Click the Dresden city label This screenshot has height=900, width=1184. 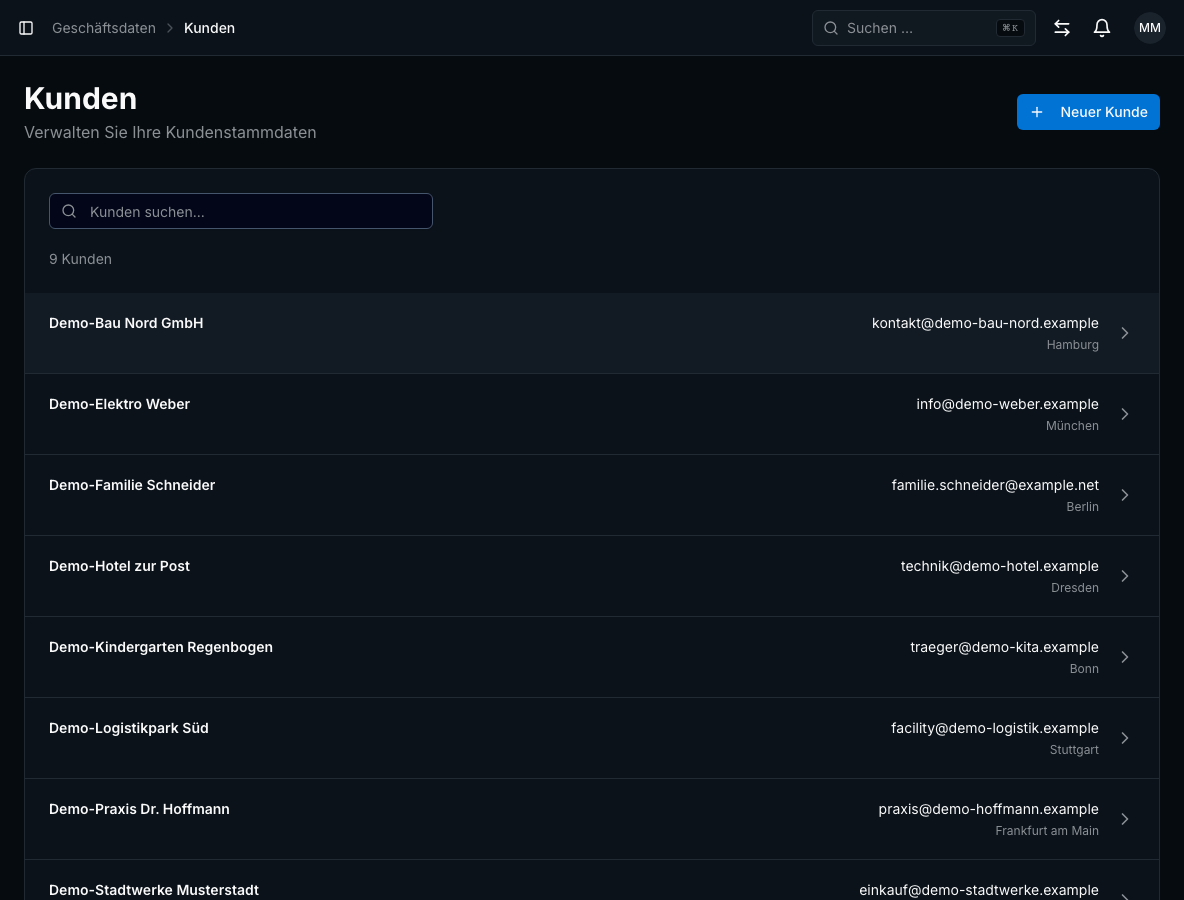pyautogui.click(x=1075, y=587)
